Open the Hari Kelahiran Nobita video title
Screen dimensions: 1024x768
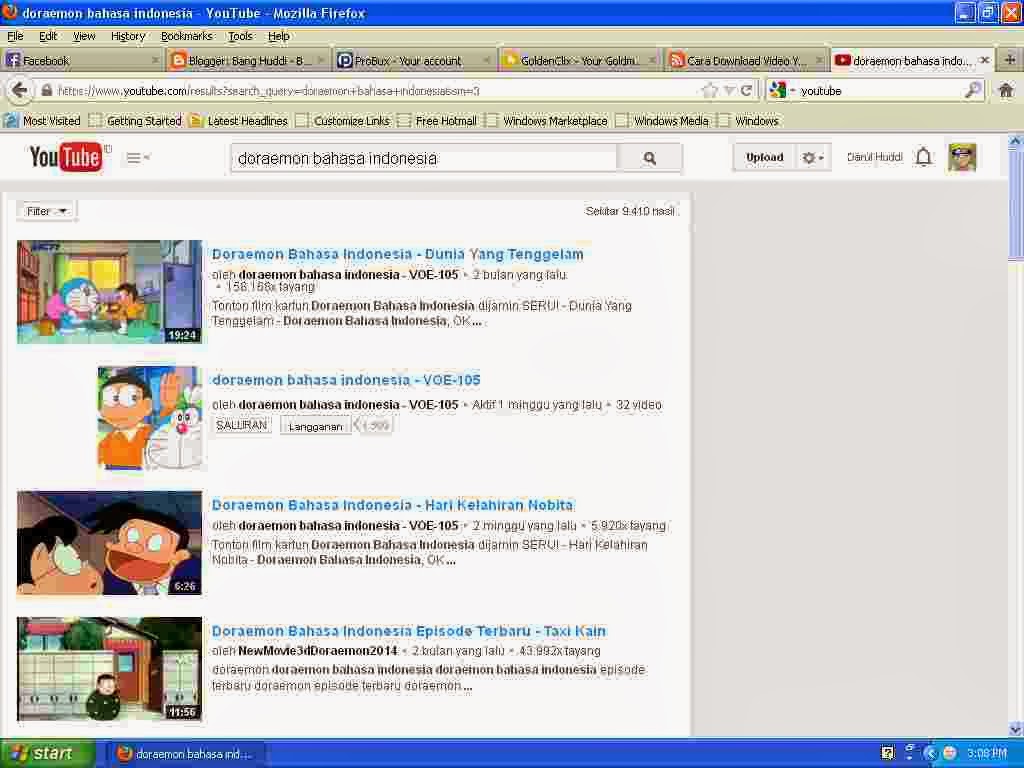click(392, 505)
